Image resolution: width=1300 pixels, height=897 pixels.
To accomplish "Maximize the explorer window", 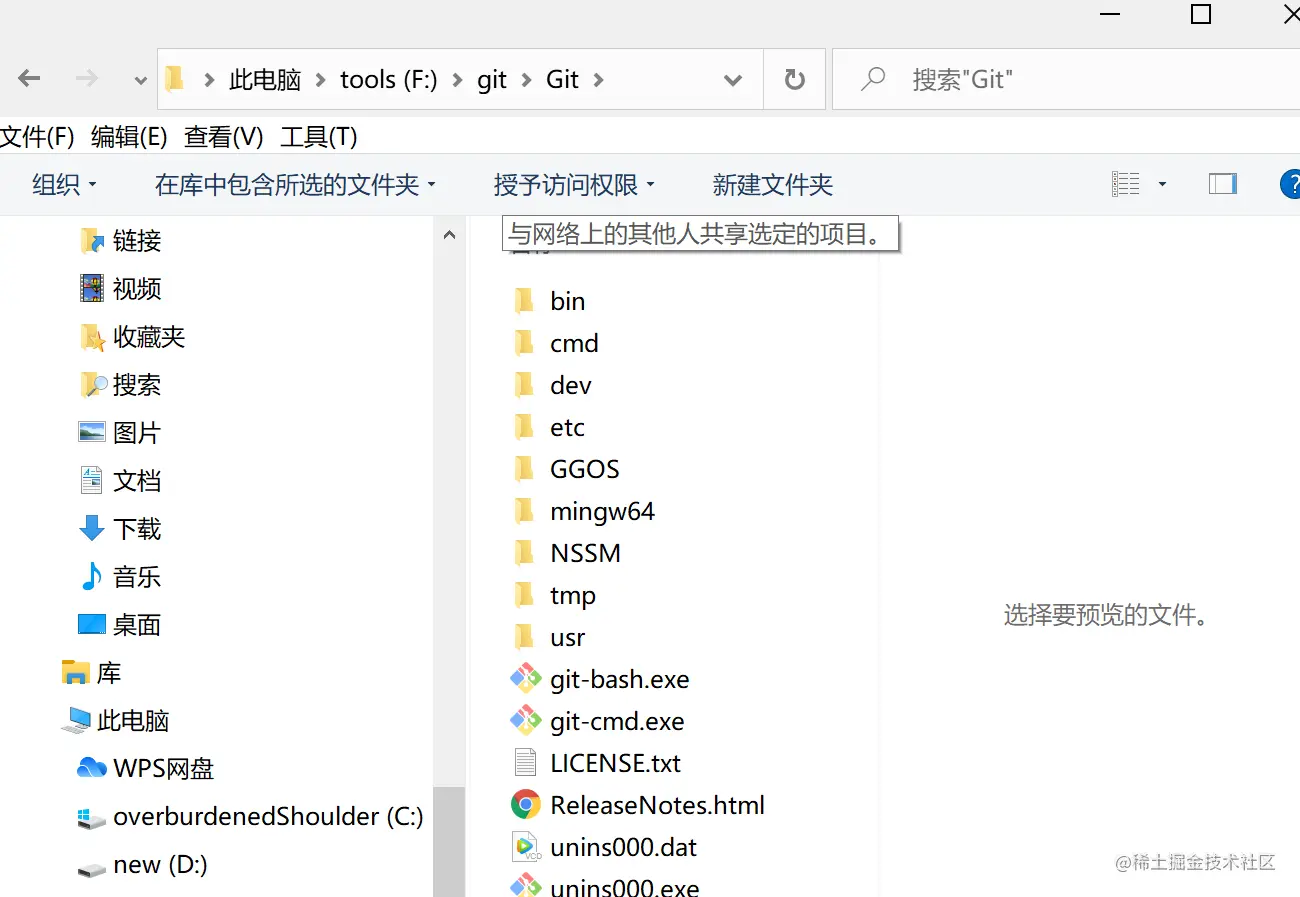I will click(1201, 14).
